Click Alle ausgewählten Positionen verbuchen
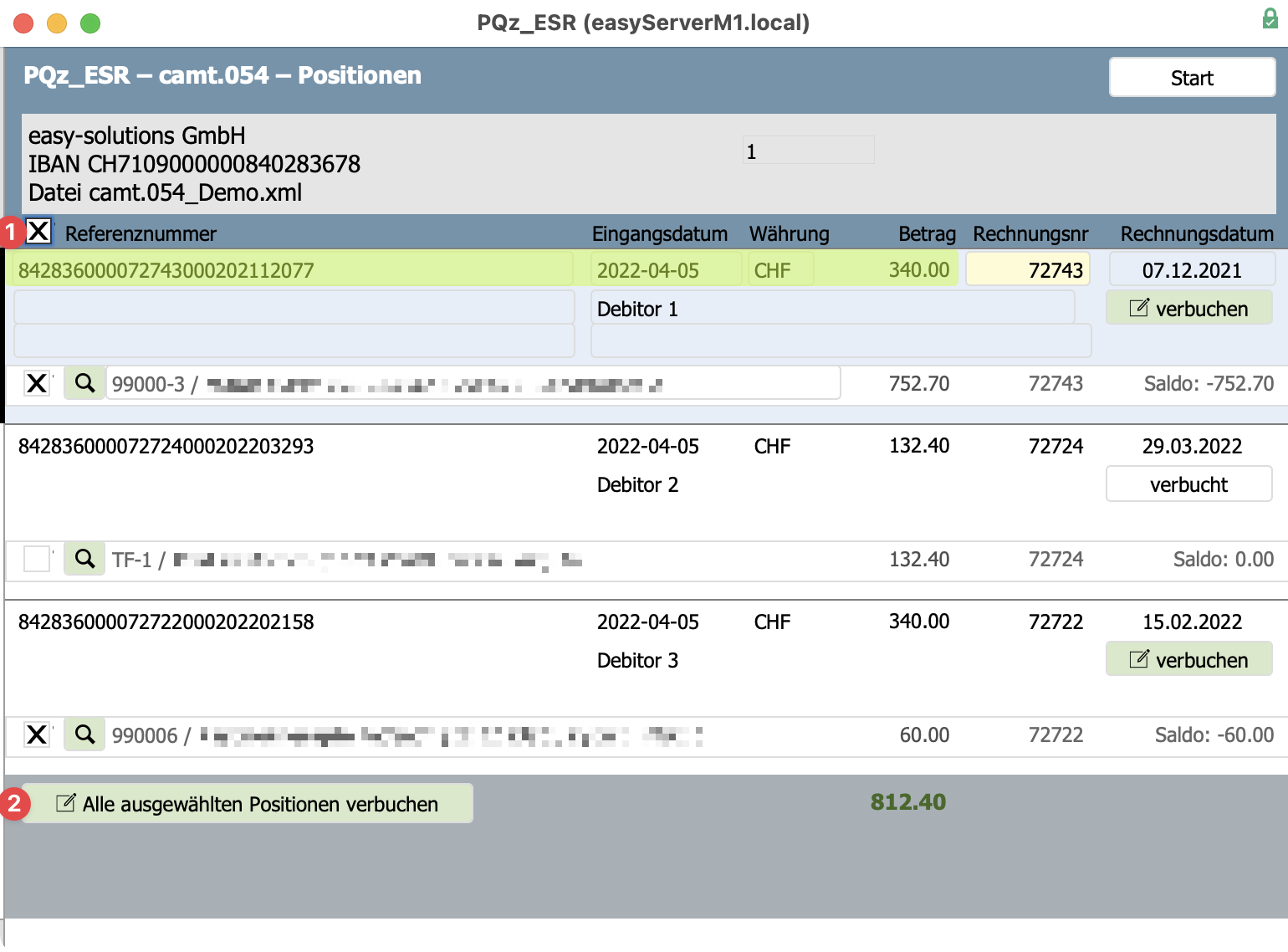Viewport: 1288px width, 952px height. click(248, 804)
